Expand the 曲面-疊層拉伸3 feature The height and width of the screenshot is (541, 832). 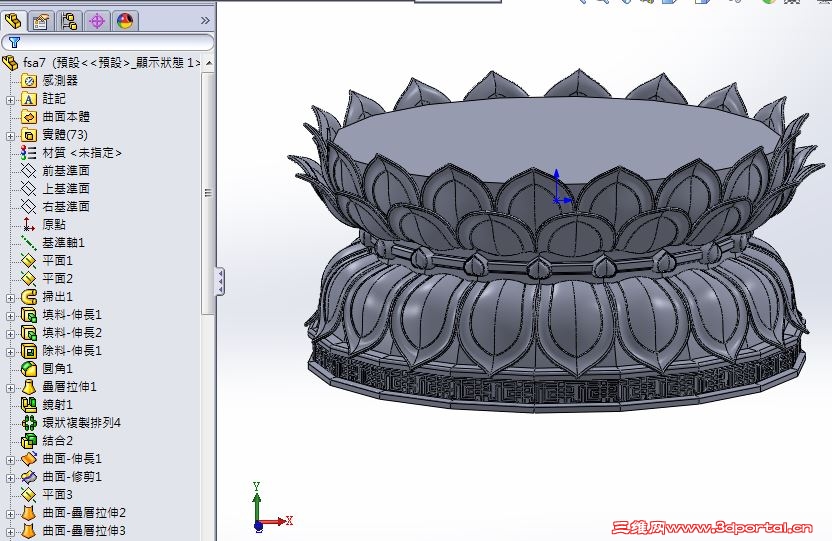[x=10, y=532]
